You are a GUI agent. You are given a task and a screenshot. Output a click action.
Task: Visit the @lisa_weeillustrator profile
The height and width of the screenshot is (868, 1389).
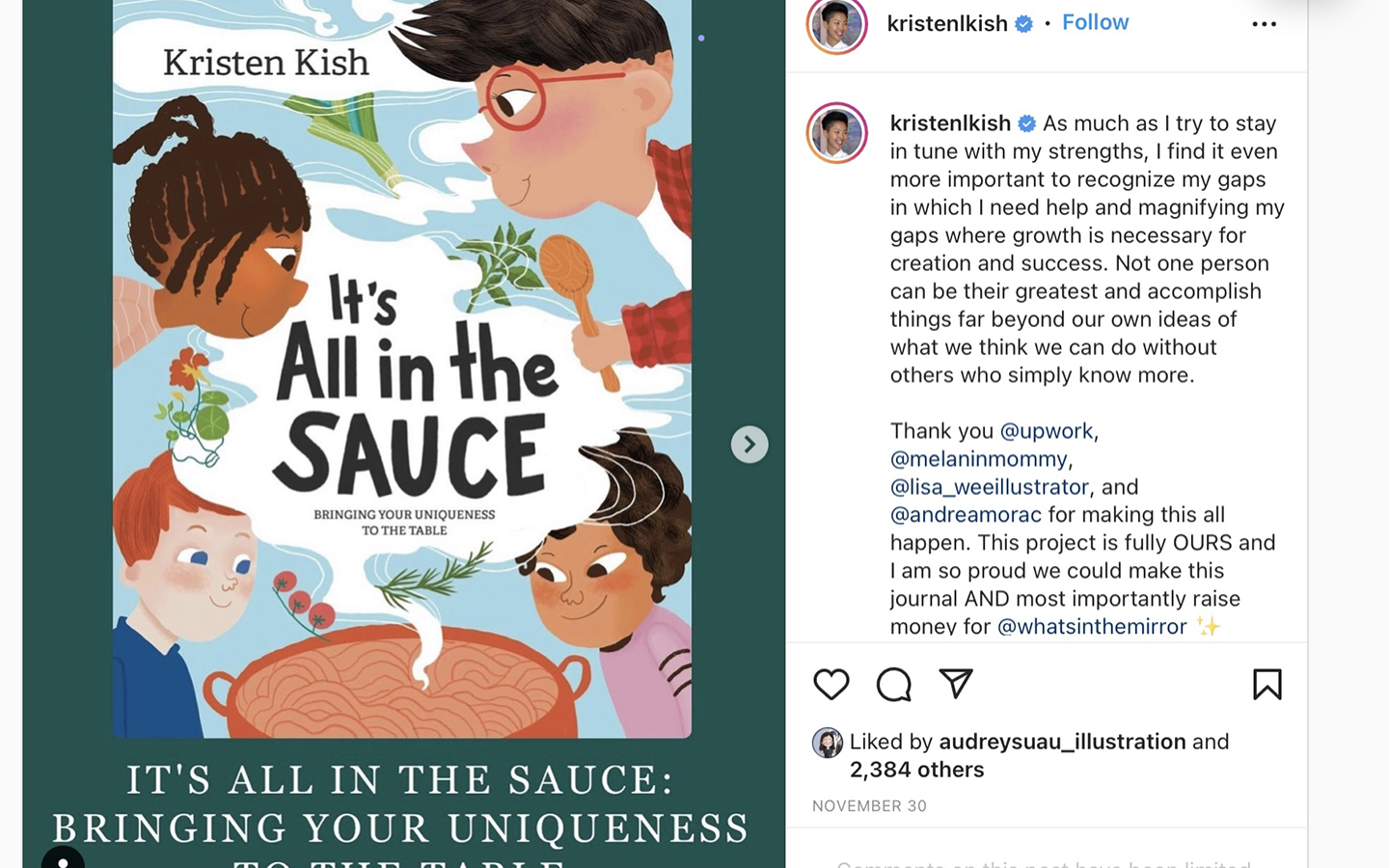(x=989, y=487)
